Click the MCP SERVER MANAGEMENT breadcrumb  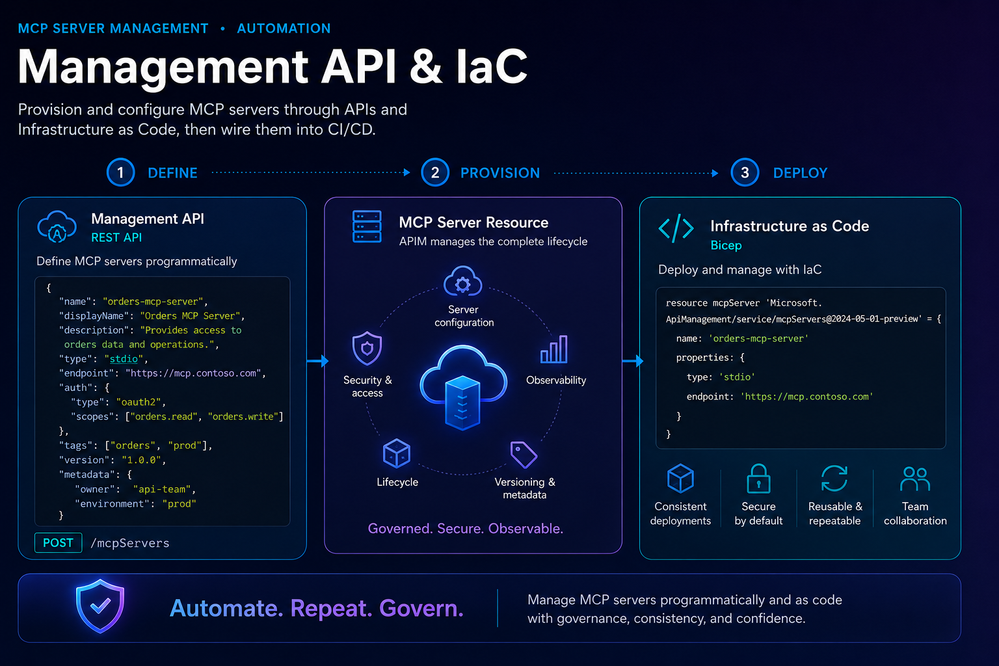(113, 29)
